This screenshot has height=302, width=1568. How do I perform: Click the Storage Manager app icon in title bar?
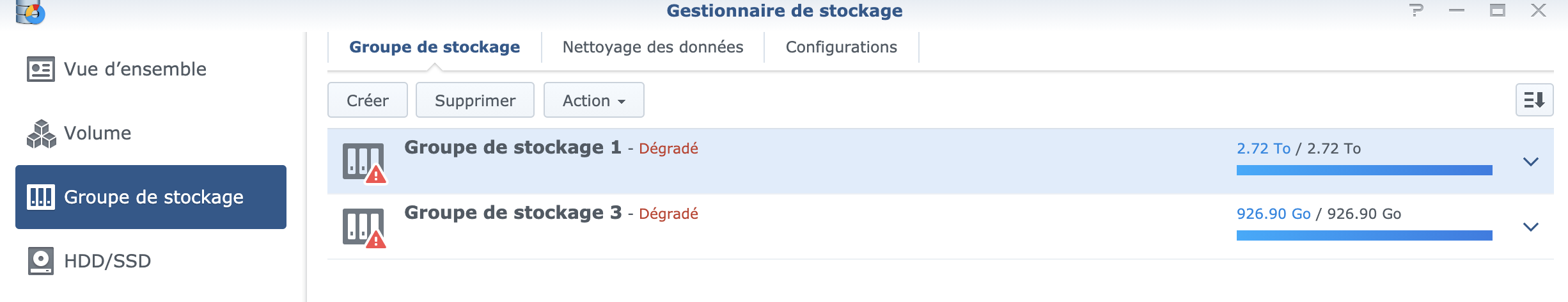coord(29,12)
